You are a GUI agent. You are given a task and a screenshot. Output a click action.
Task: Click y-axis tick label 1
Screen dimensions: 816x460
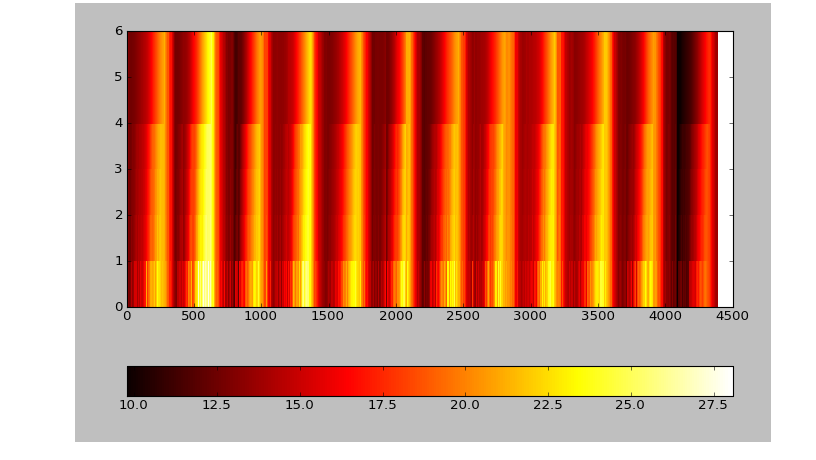click(119, 261)
